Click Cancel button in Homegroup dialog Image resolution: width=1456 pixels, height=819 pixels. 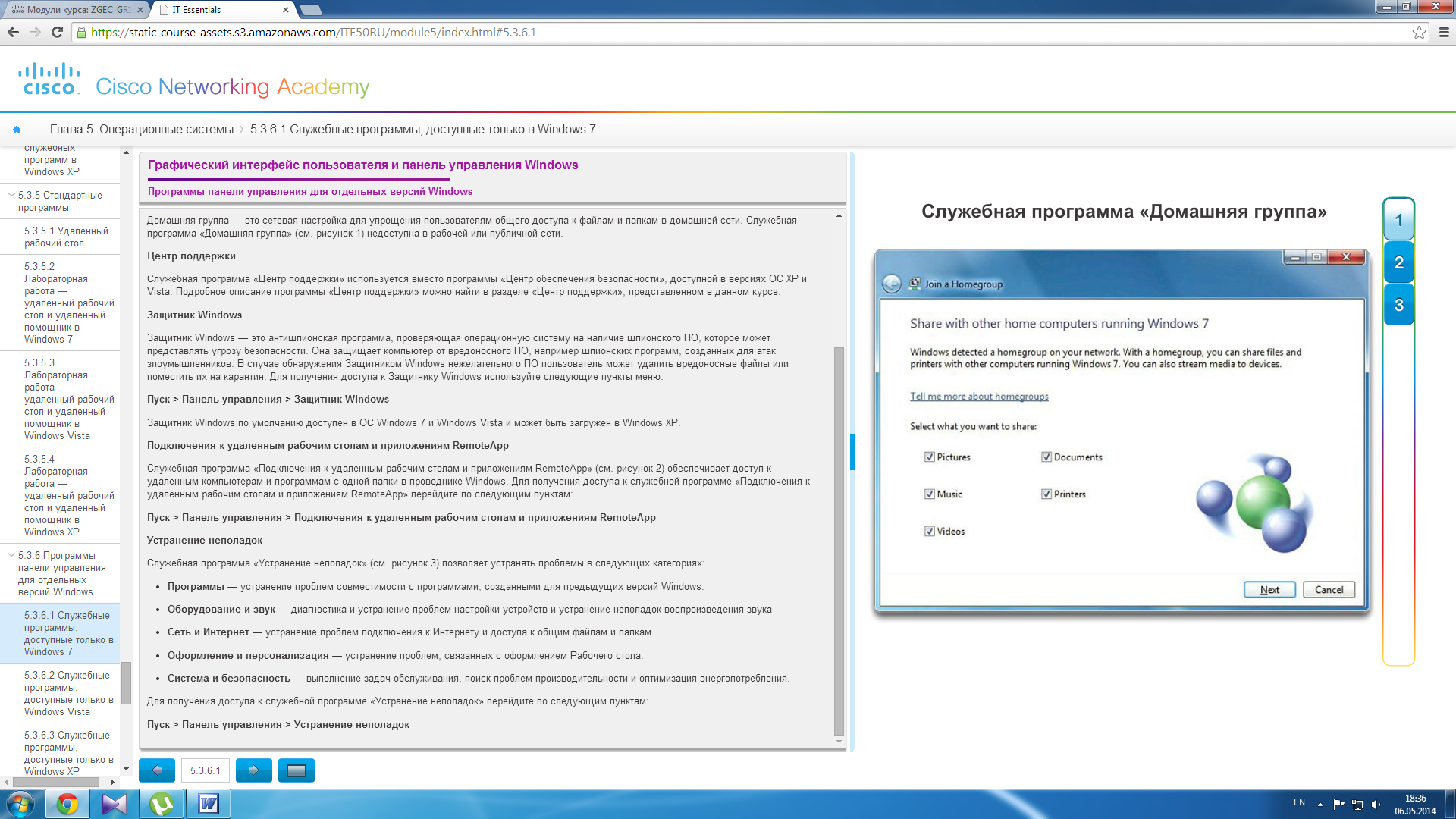pos(1329,590)
